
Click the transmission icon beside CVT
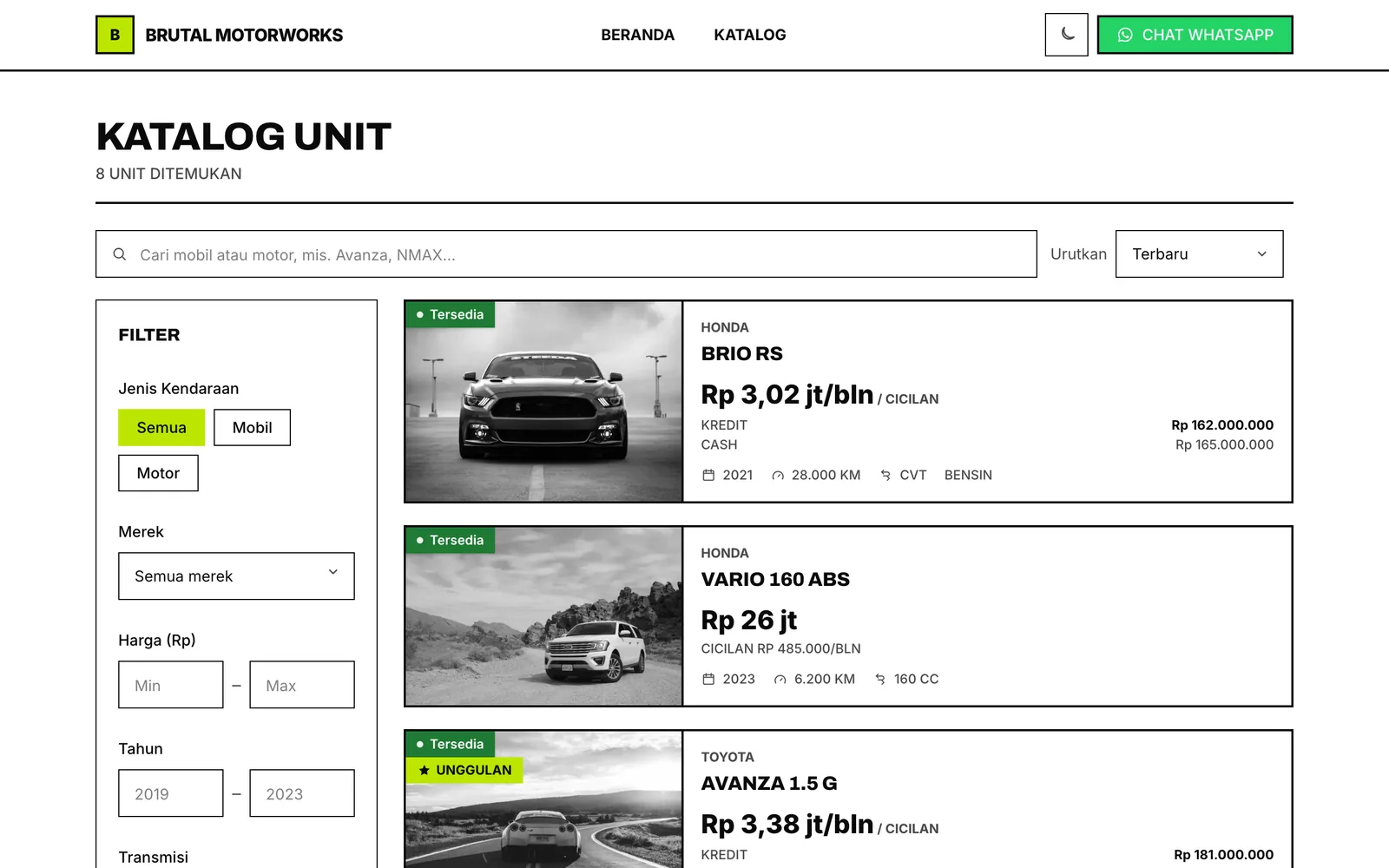885,475
